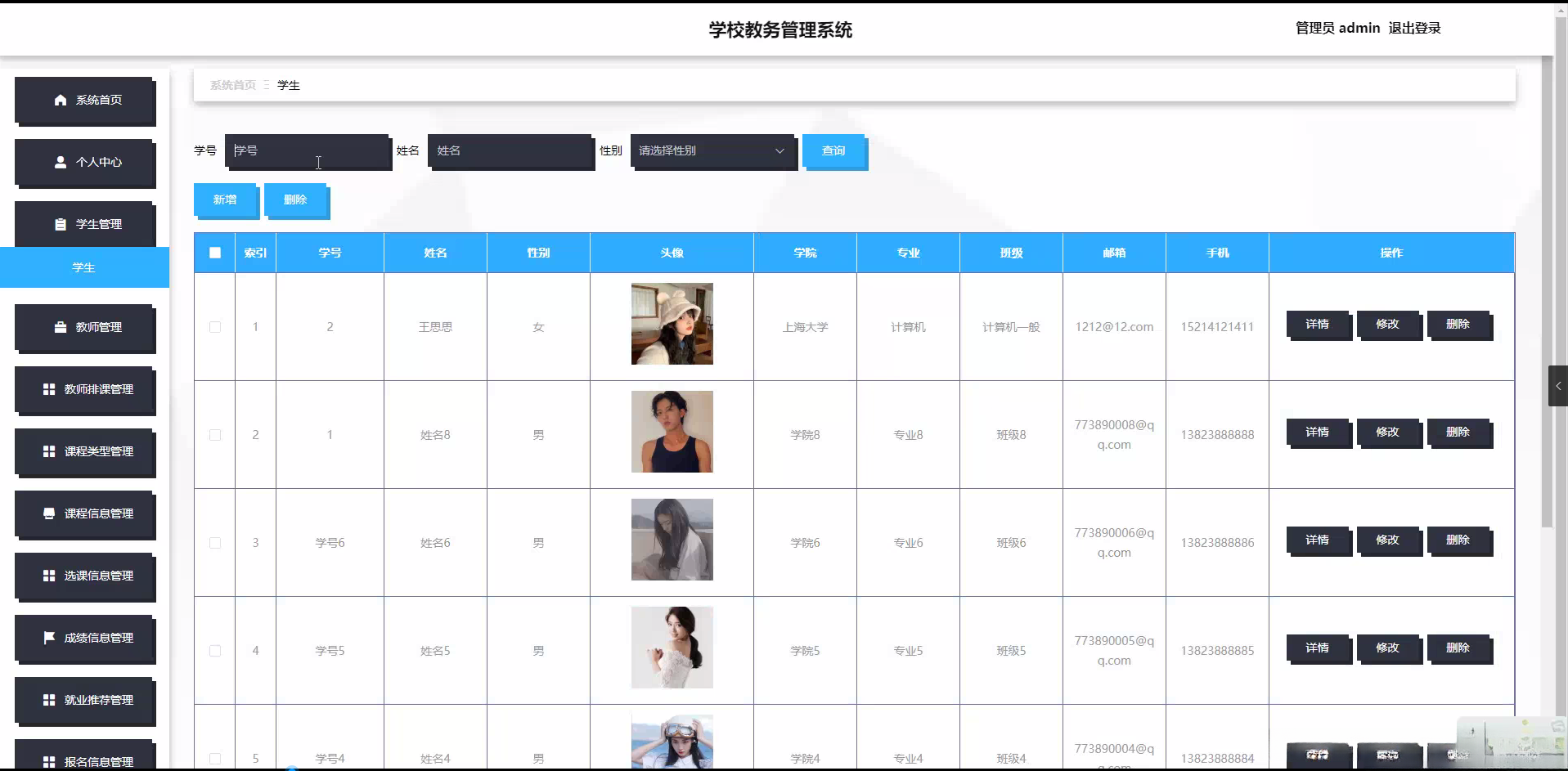Click the person icon beside 个人中心
The height and width of the screenshot is (771, 1568).
pos(61,162)
